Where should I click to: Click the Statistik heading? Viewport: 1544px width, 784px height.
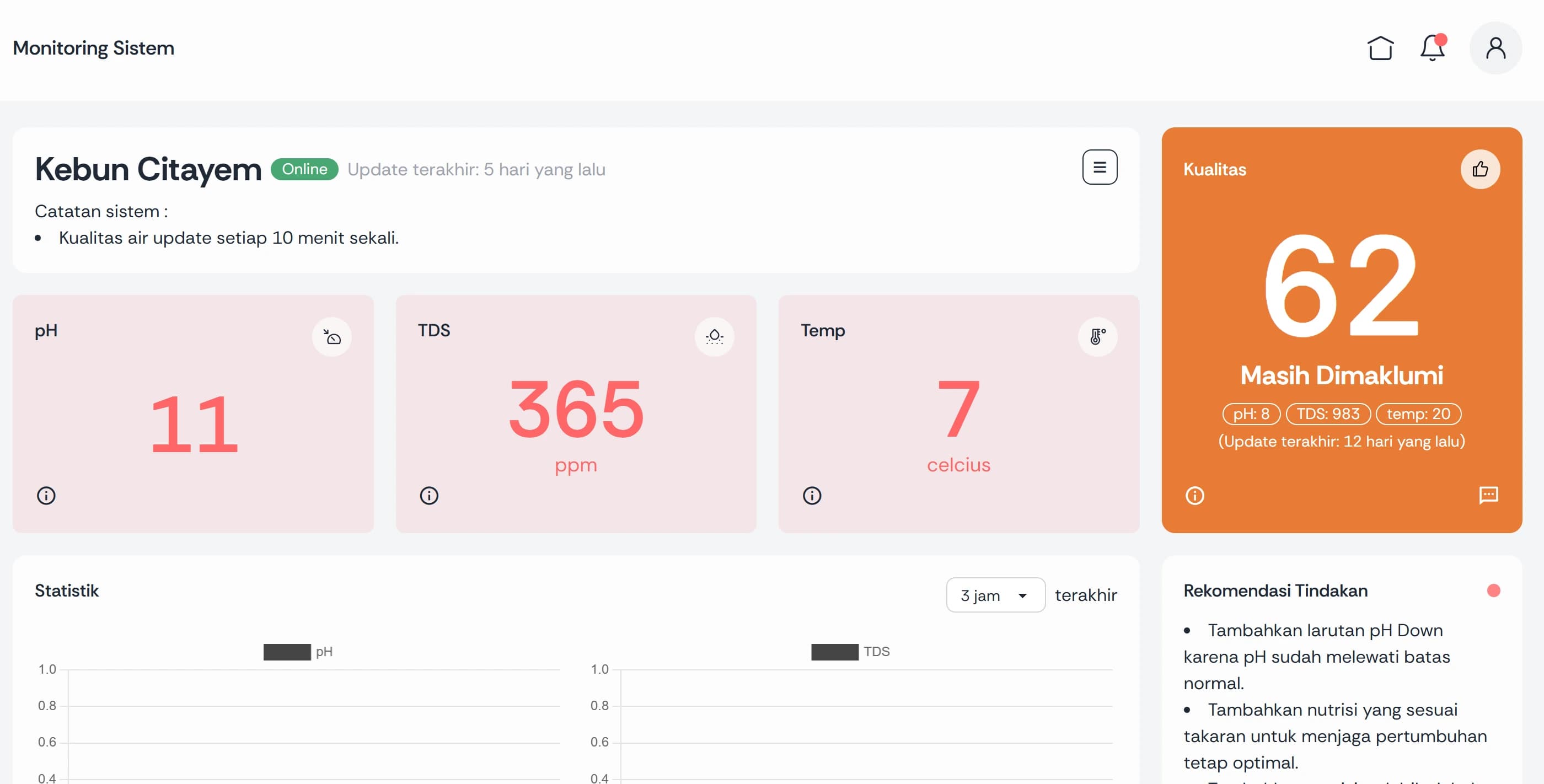pos(67,591)
